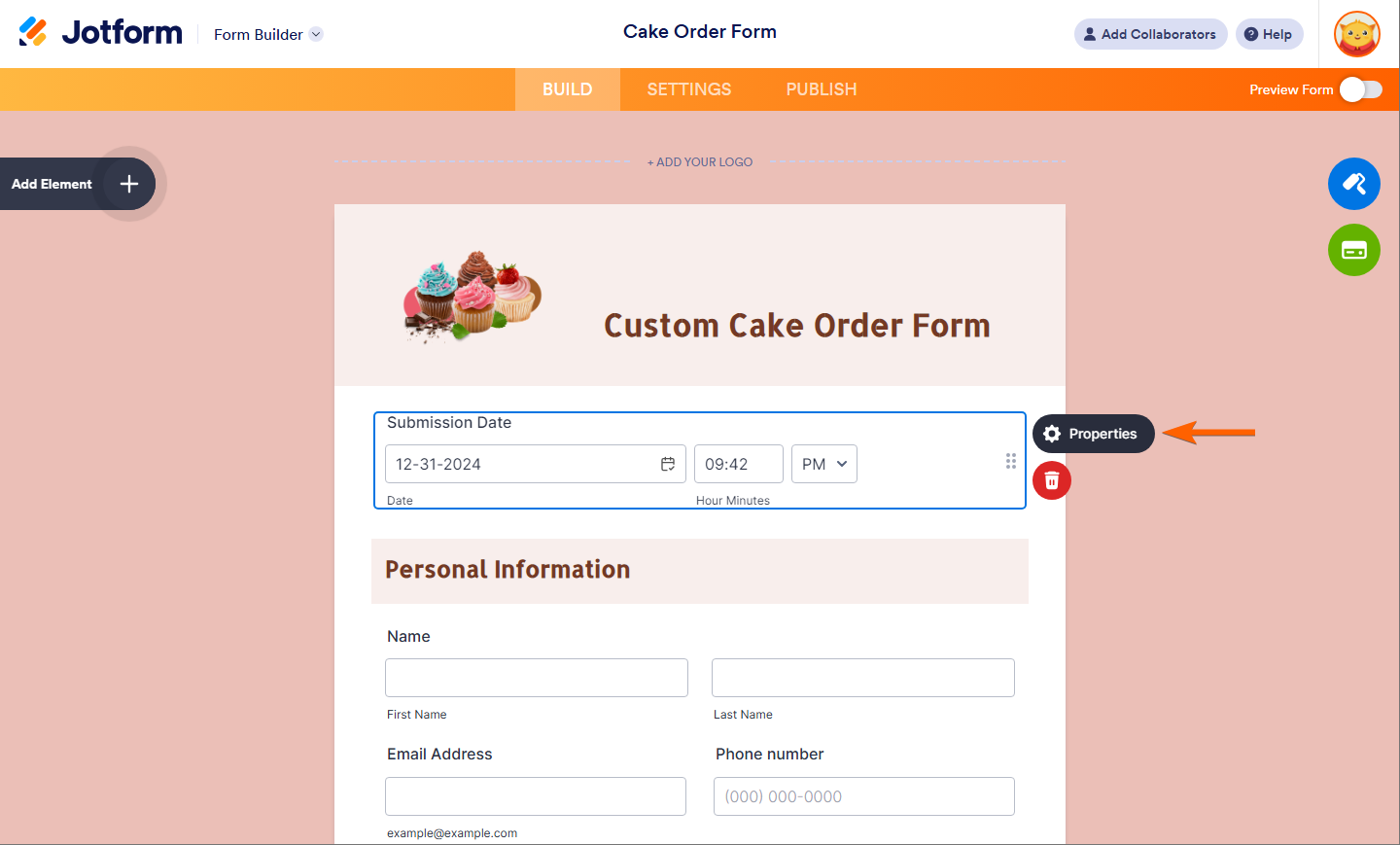Click the Jotform logo
The width and height of the screenshot is (1400, 845).
tap(101, 33)
